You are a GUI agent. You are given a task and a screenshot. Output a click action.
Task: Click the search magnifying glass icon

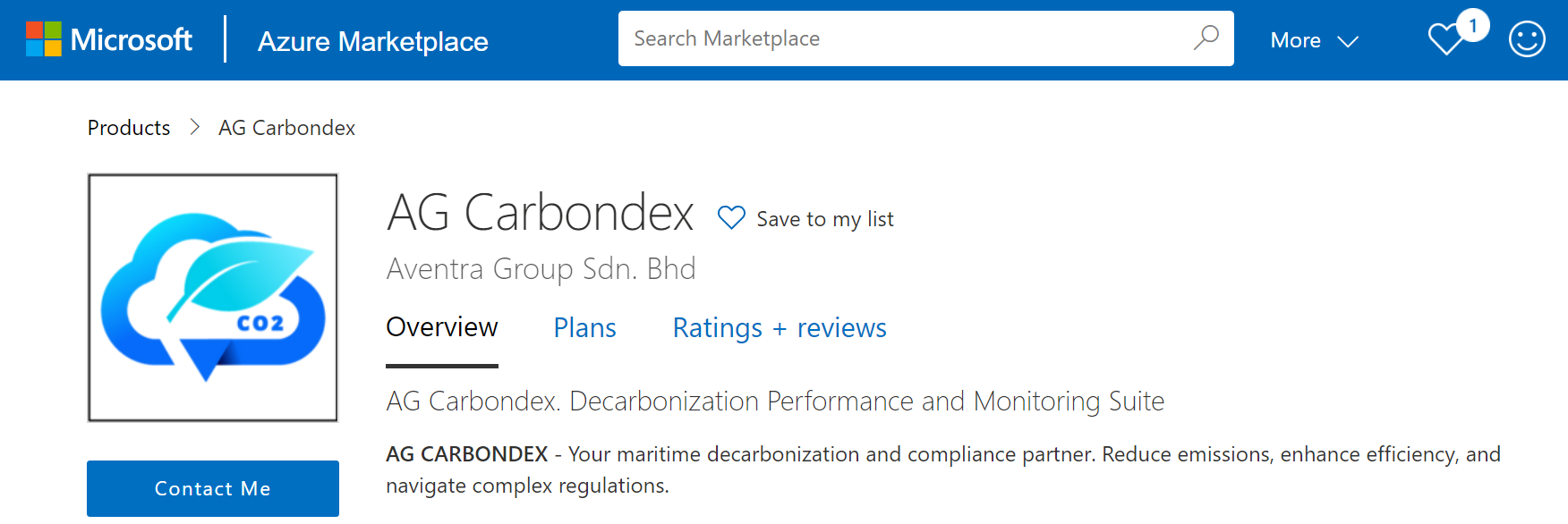click(x=1206, y=38)
